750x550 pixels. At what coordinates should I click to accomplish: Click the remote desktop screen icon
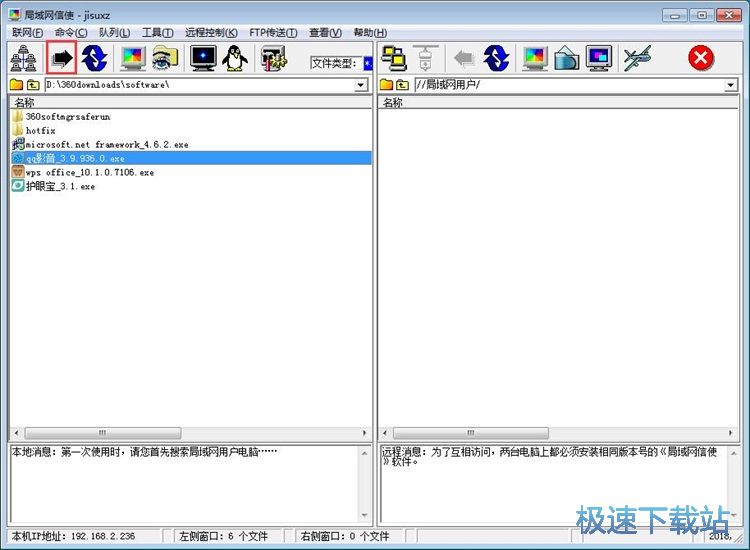pos(599,58)
